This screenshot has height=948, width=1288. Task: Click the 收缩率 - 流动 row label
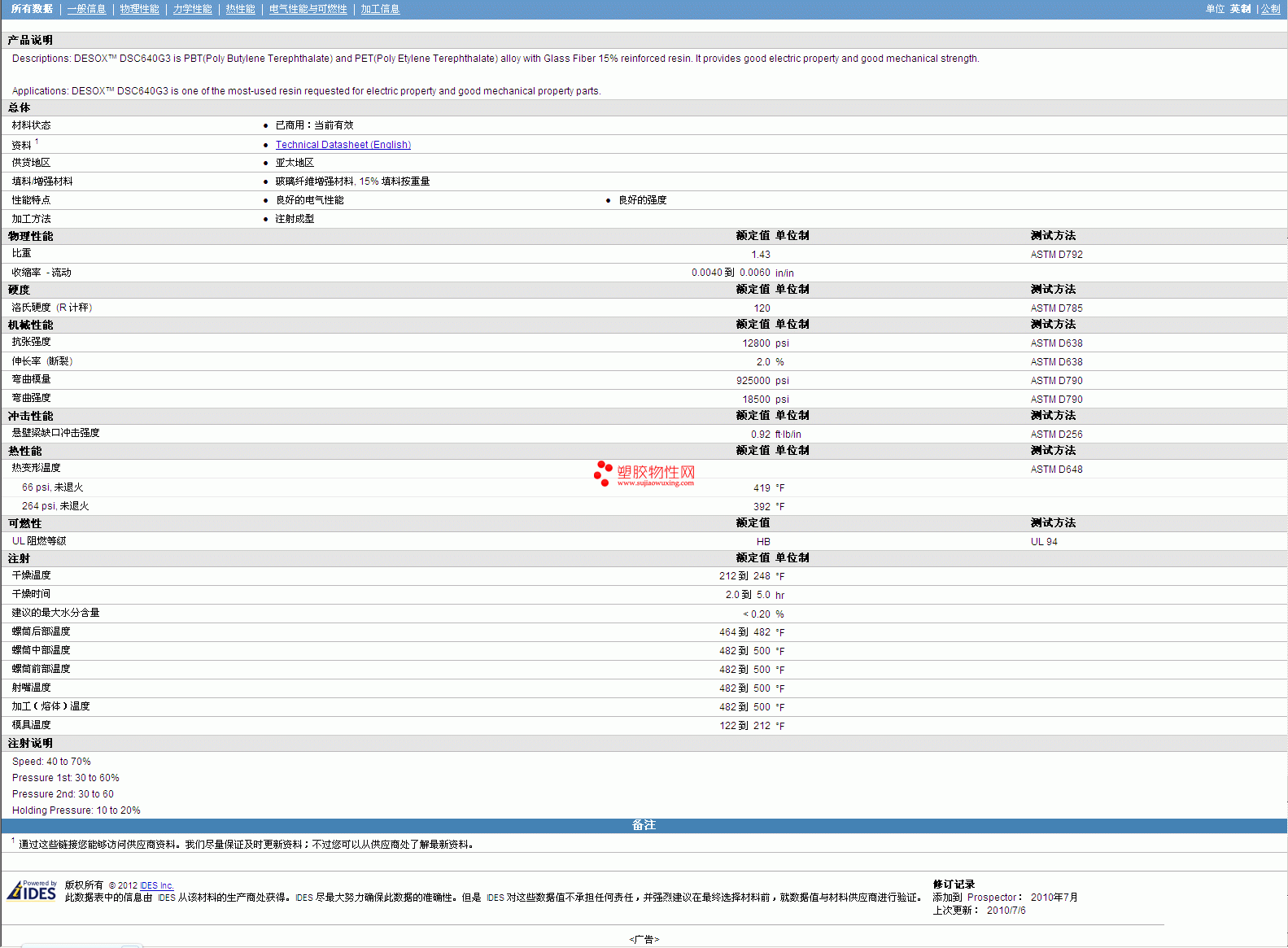pos(41,273)
